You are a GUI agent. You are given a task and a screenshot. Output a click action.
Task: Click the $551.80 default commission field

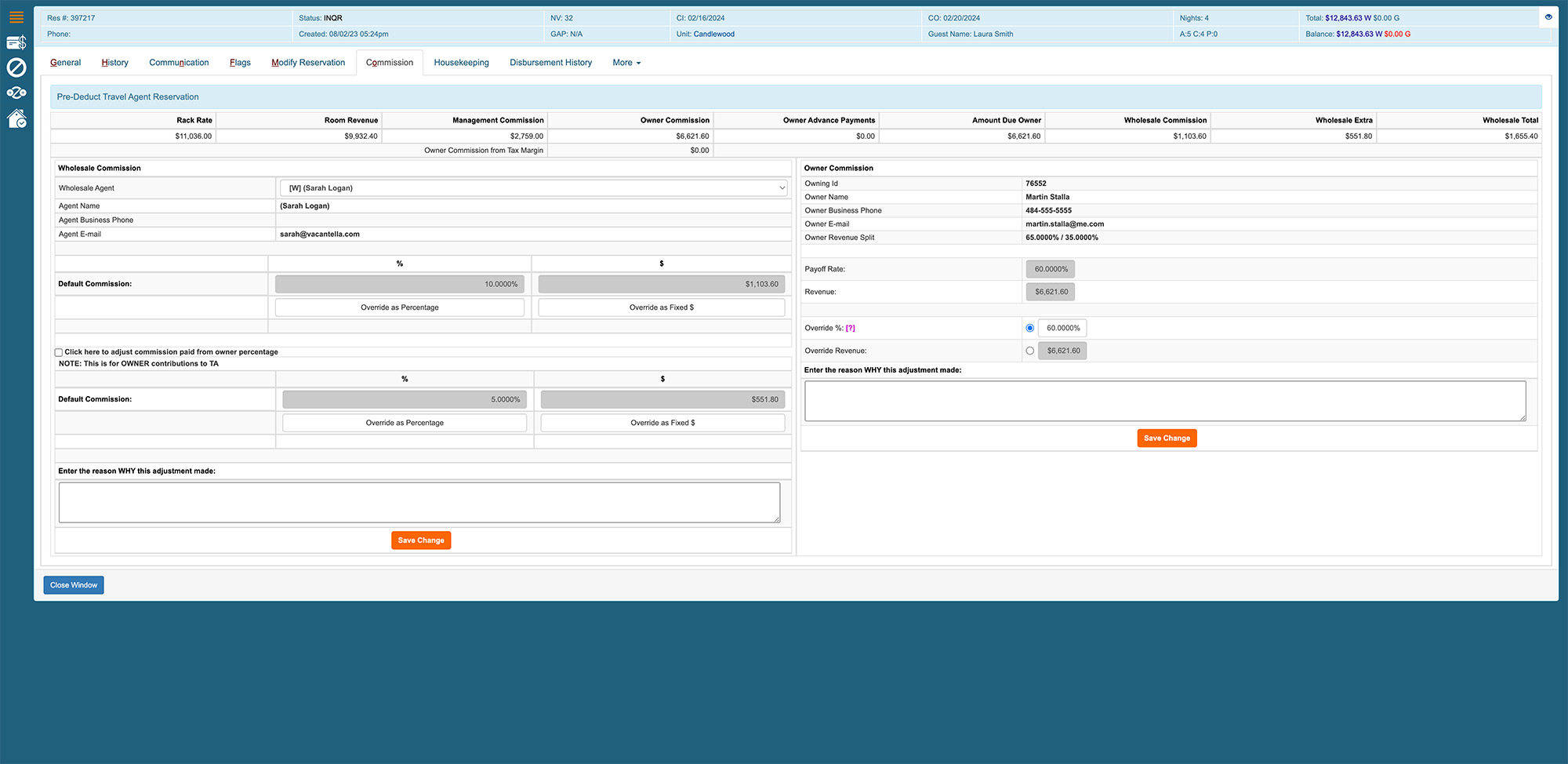[x=662, y=399]
